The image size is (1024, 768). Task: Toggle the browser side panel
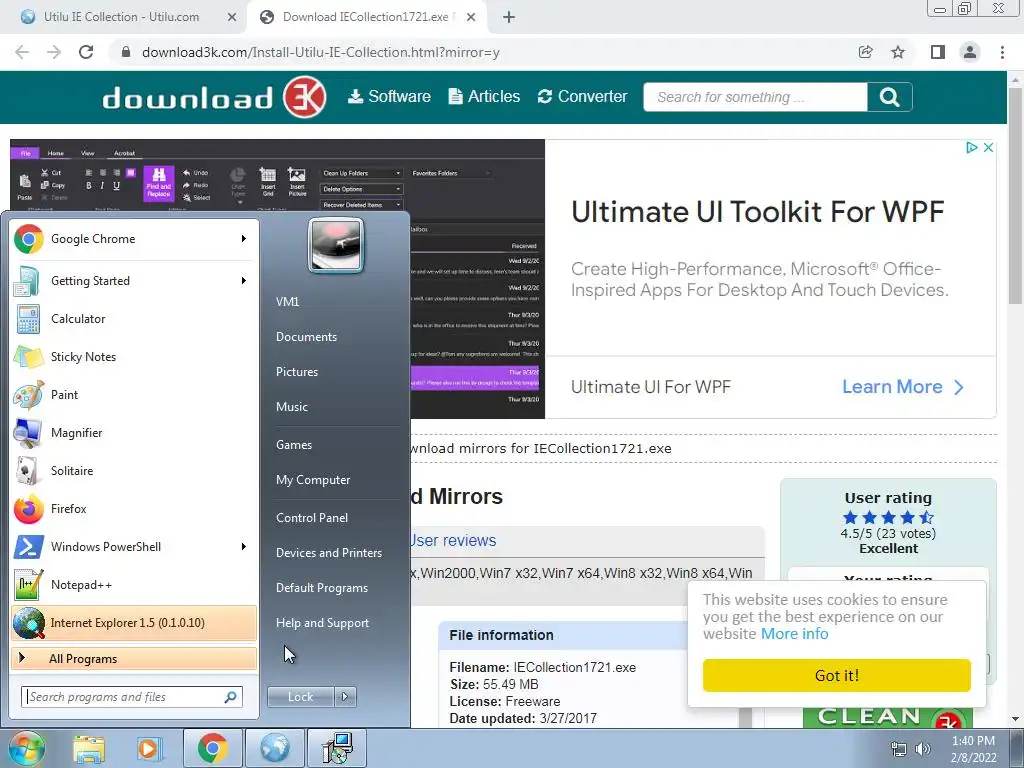tap(938, 52)
